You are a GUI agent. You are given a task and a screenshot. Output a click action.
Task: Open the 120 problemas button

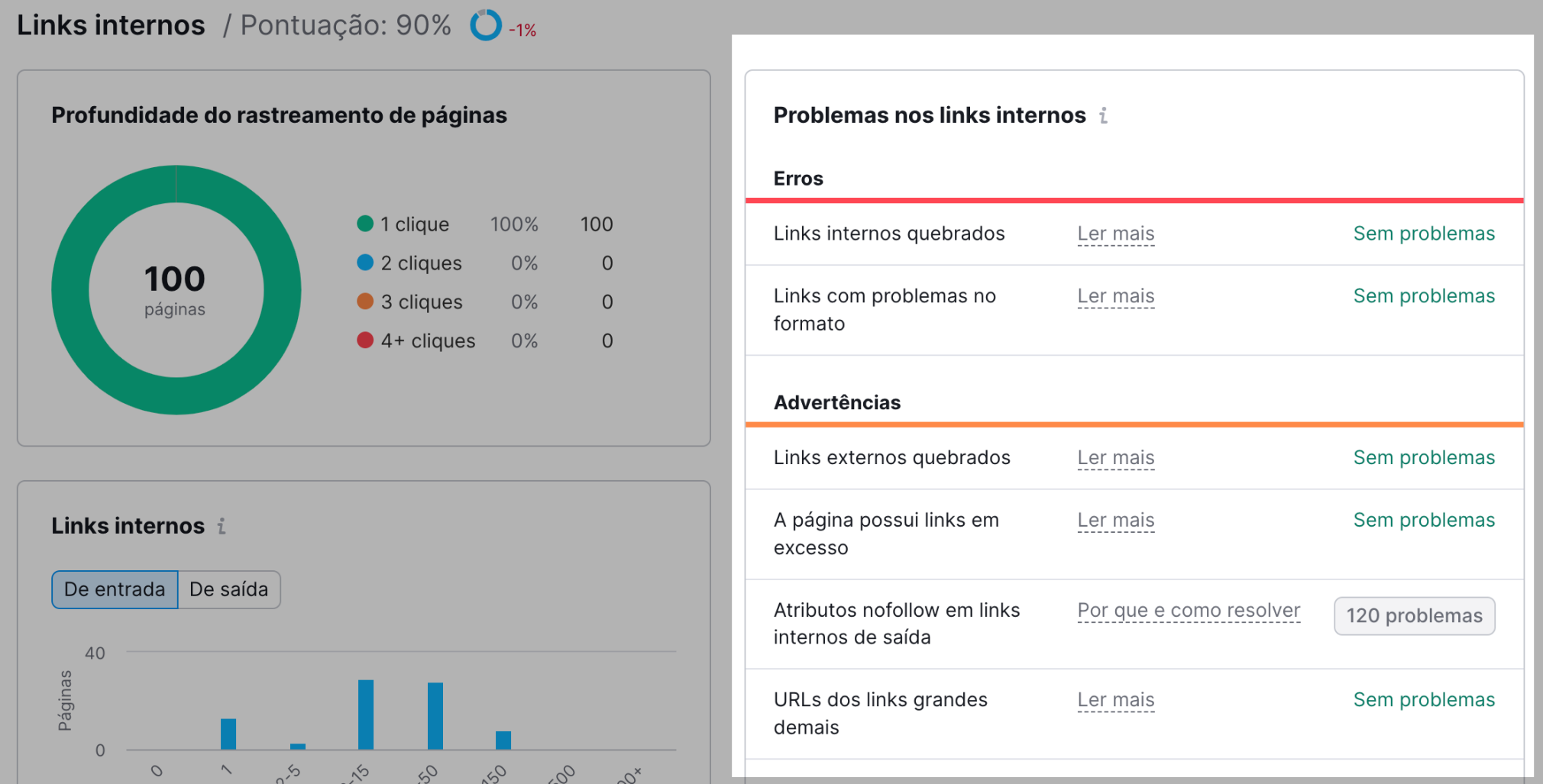pos(1414,616)
